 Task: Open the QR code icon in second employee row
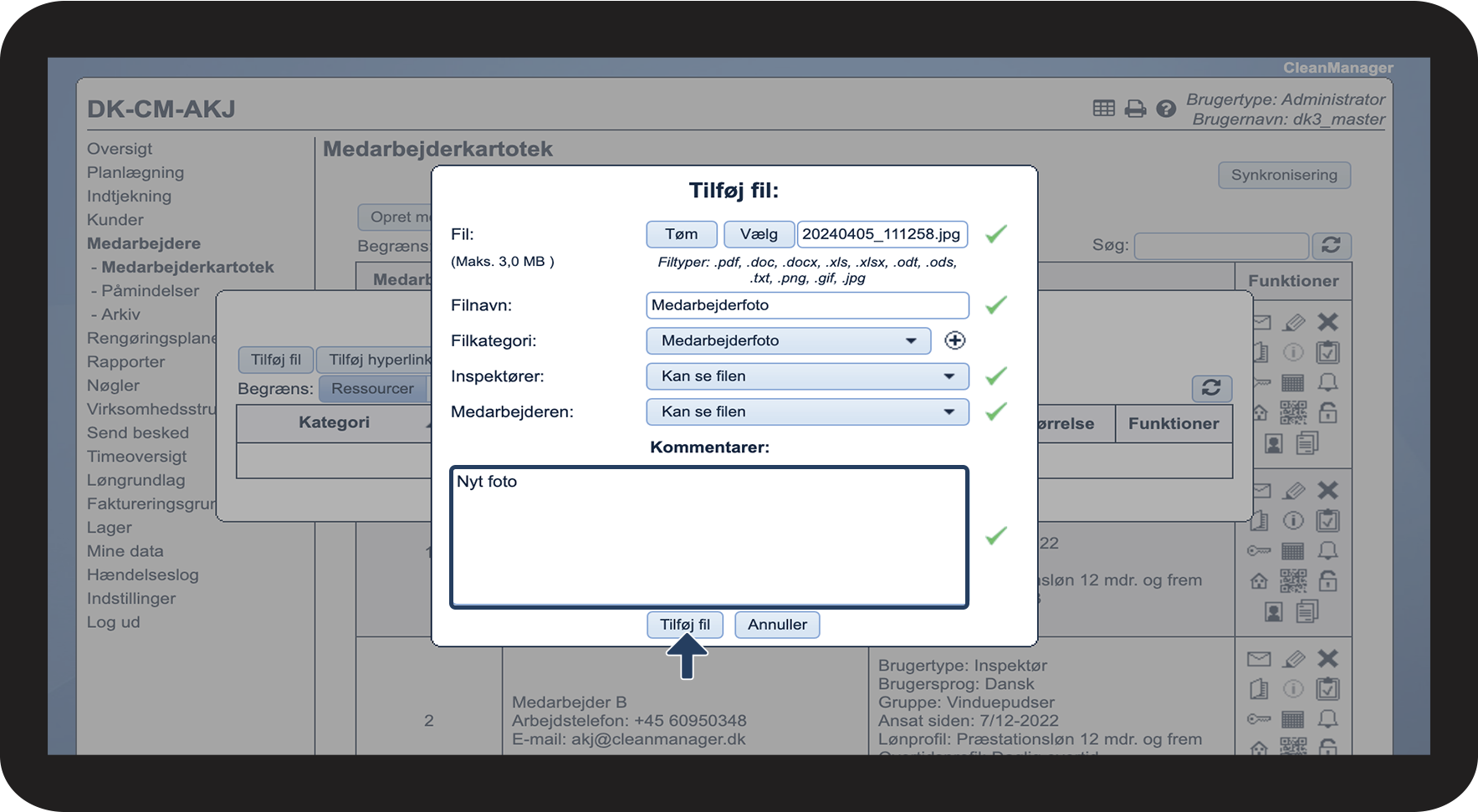tap(1293, 581)
